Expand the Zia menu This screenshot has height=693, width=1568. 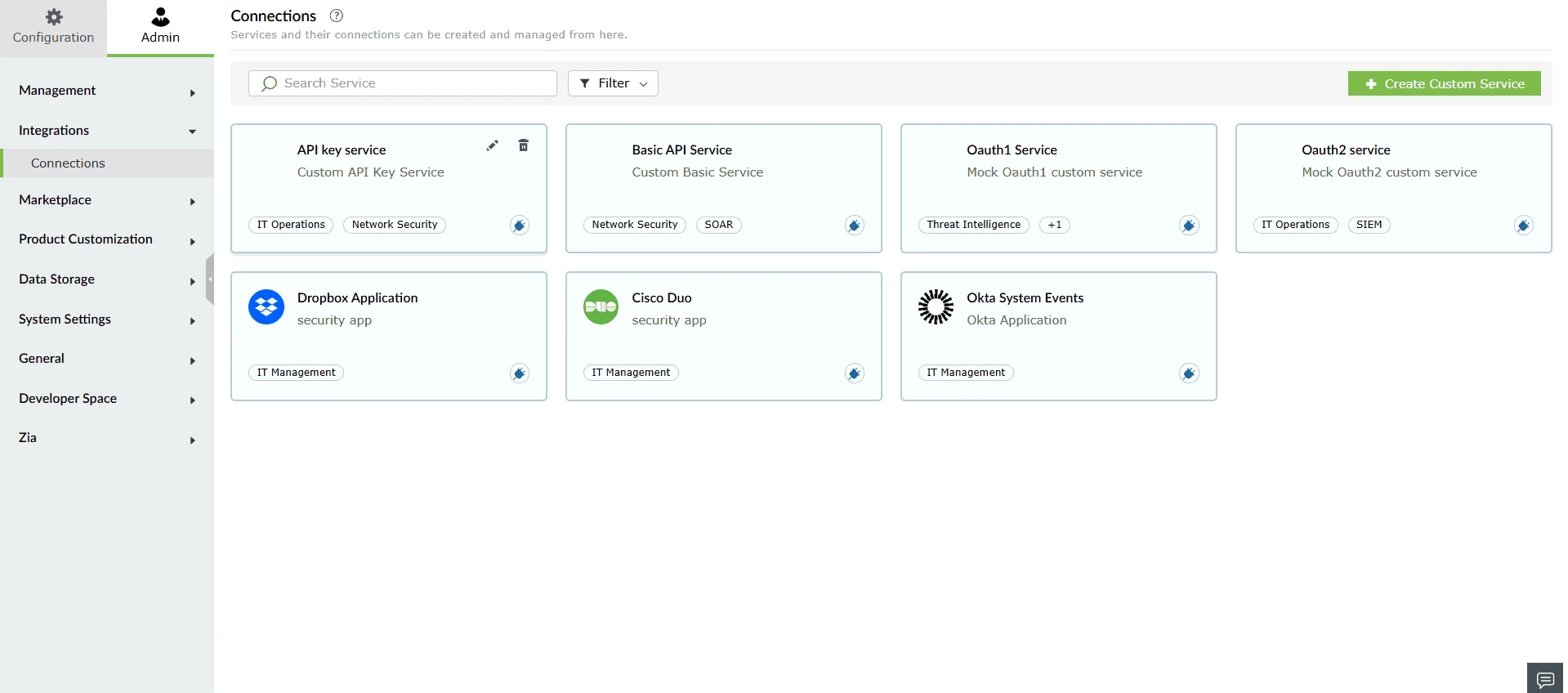(x=107, y=438)
